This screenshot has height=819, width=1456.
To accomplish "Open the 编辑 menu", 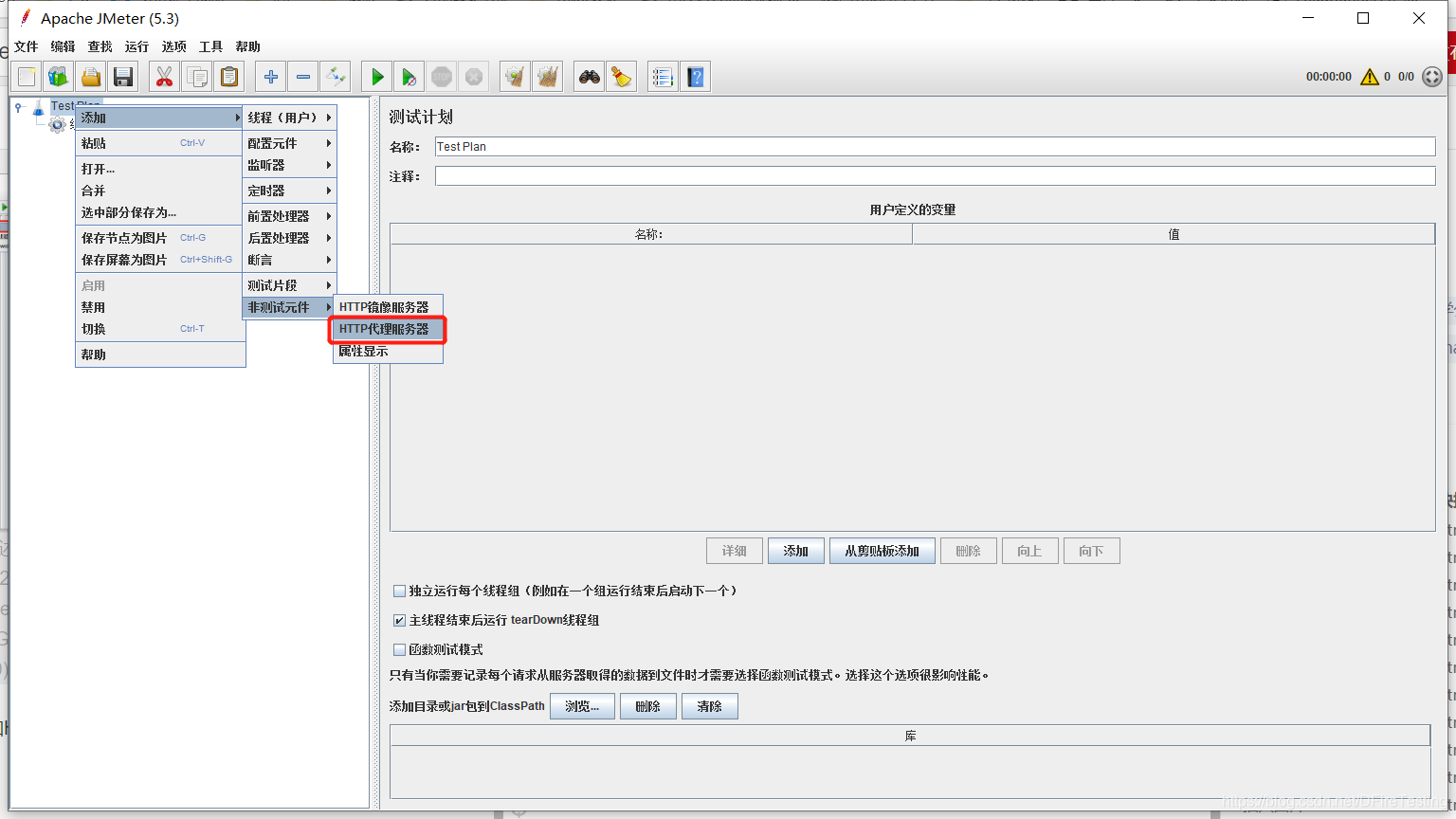I will [x=63, y=46].
